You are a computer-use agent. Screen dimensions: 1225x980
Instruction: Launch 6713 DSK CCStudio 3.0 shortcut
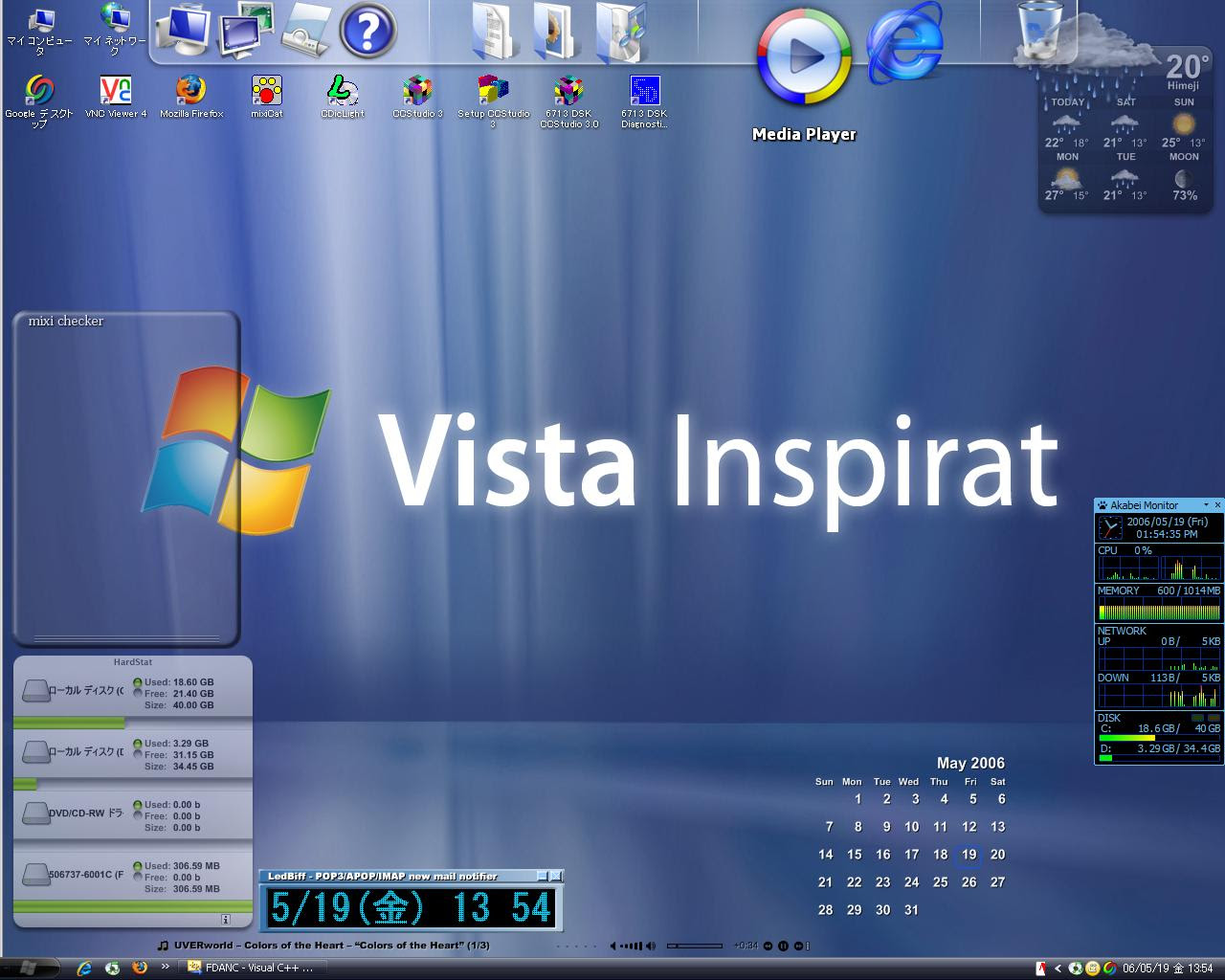coord(569,101)
